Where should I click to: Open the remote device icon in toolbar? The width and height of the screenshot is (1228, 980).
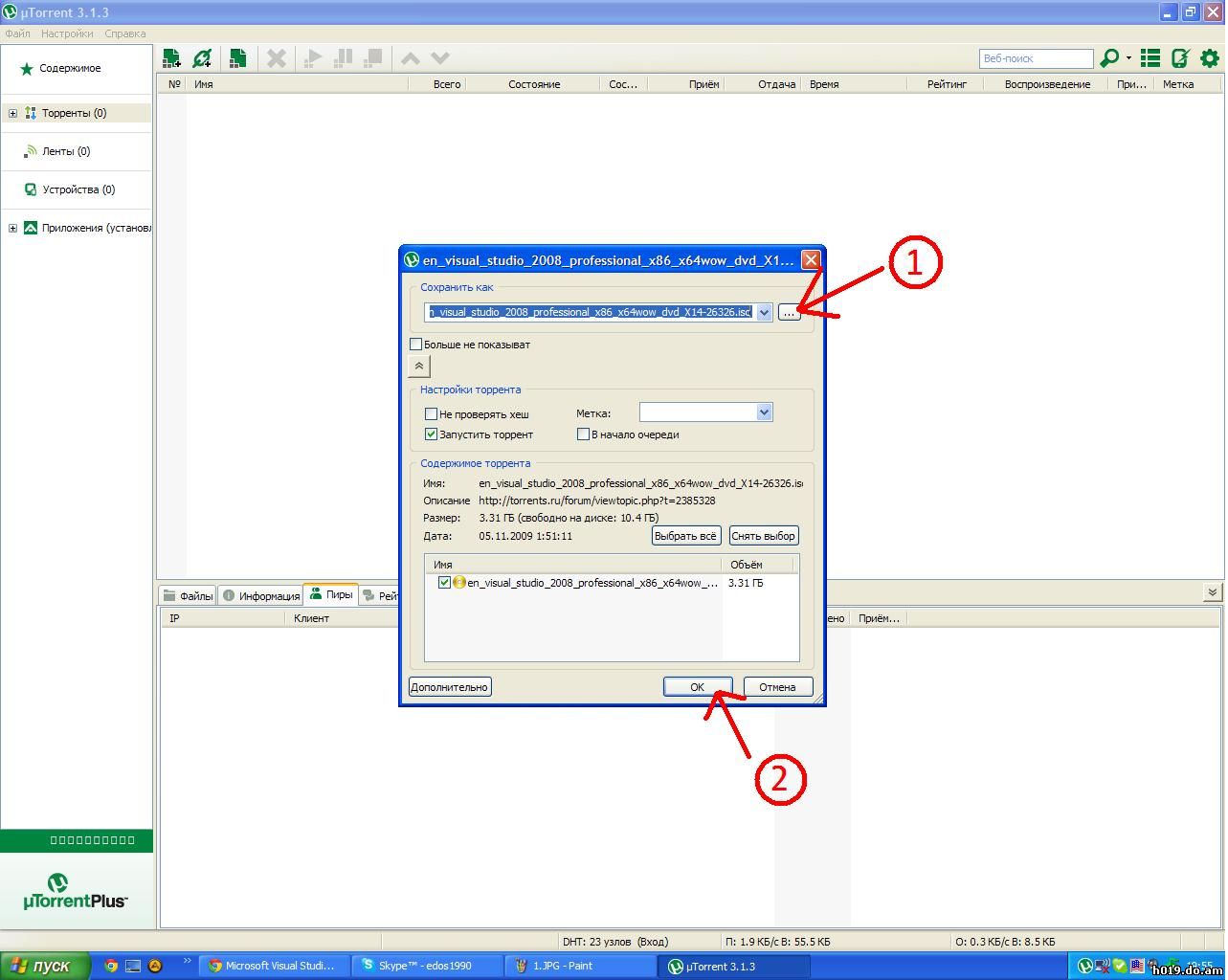pos(1180,58)
